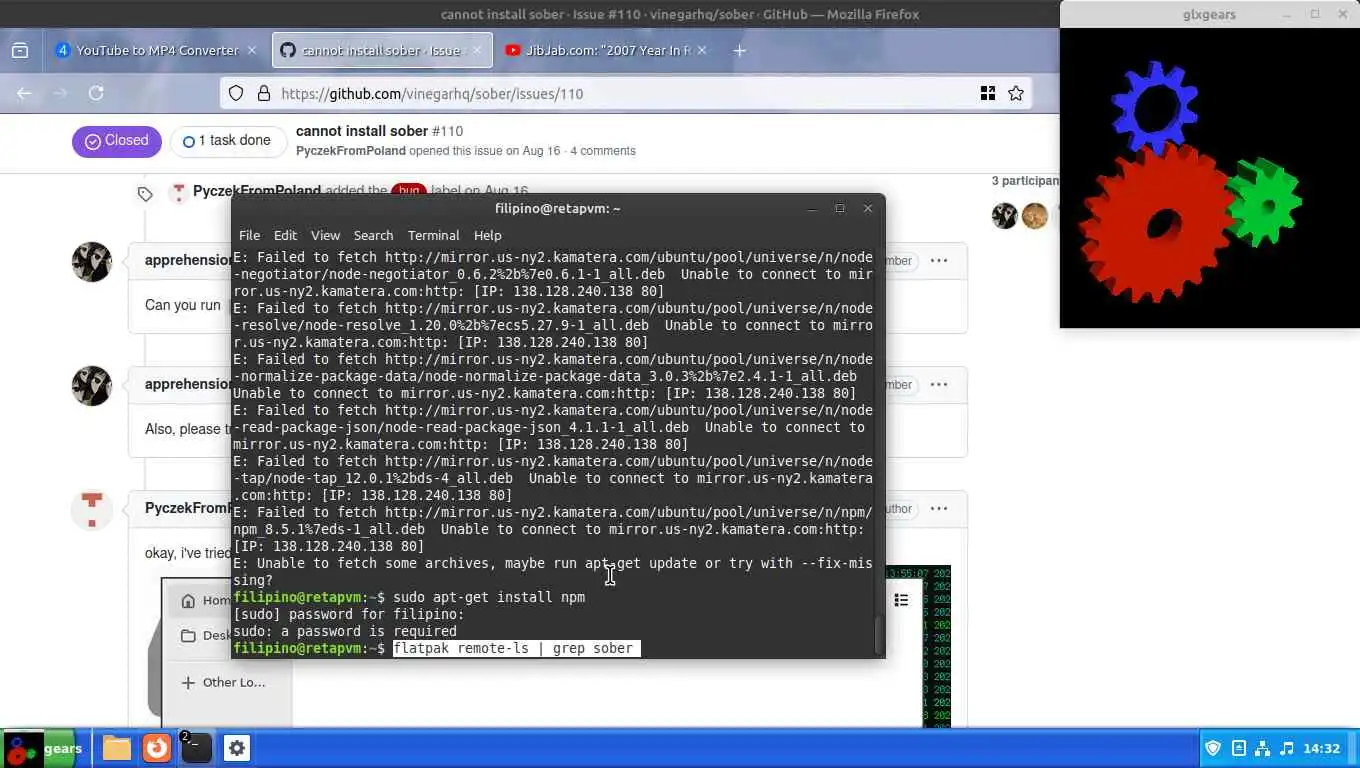Select the cannot install sober GitHub tab
1360x768 pixels.
tap(382, 50)
